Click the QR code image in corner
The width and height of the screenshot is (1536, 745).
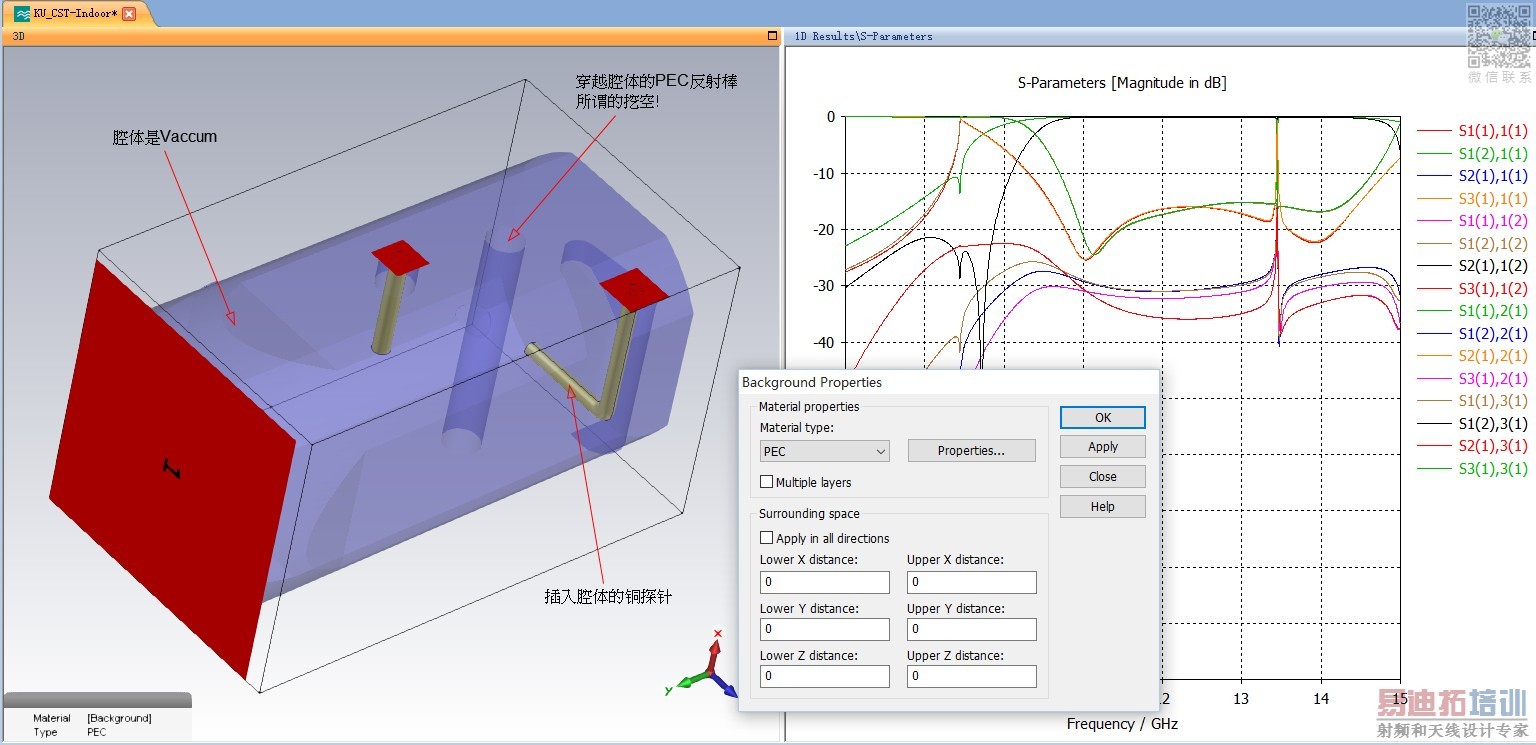point(1498,35)
